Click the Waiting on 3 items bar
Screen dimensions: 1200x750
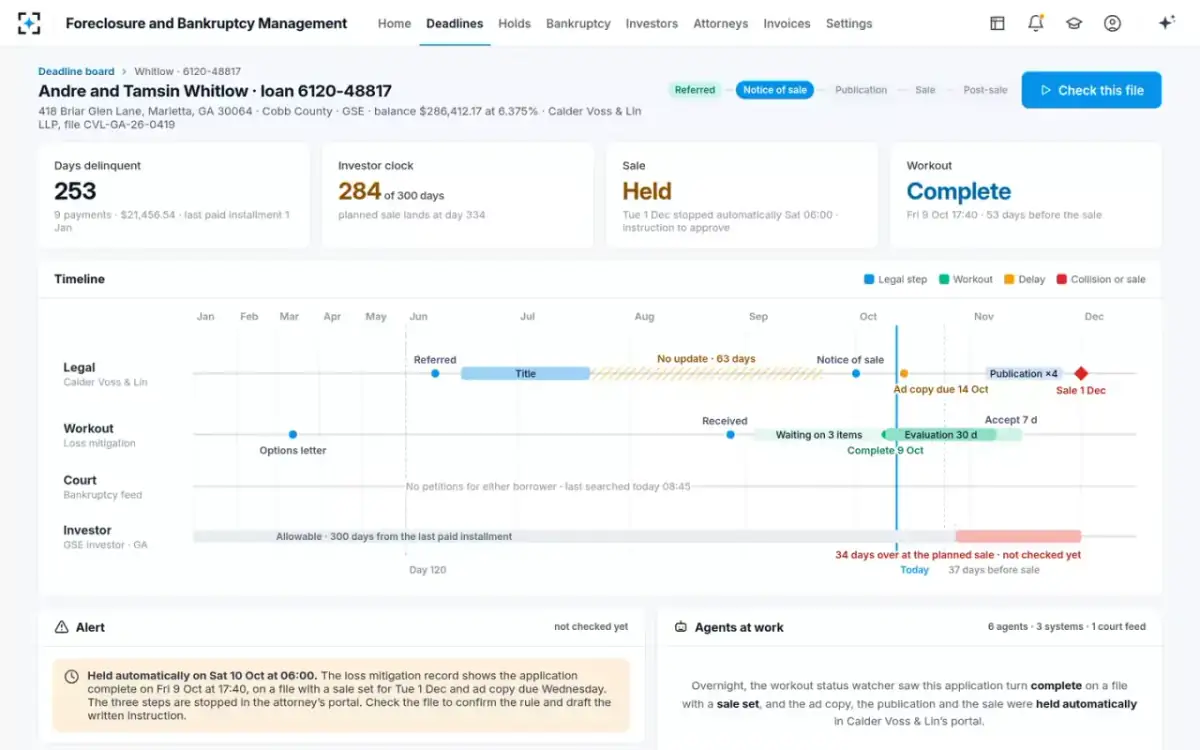click(x=818, y=435)
